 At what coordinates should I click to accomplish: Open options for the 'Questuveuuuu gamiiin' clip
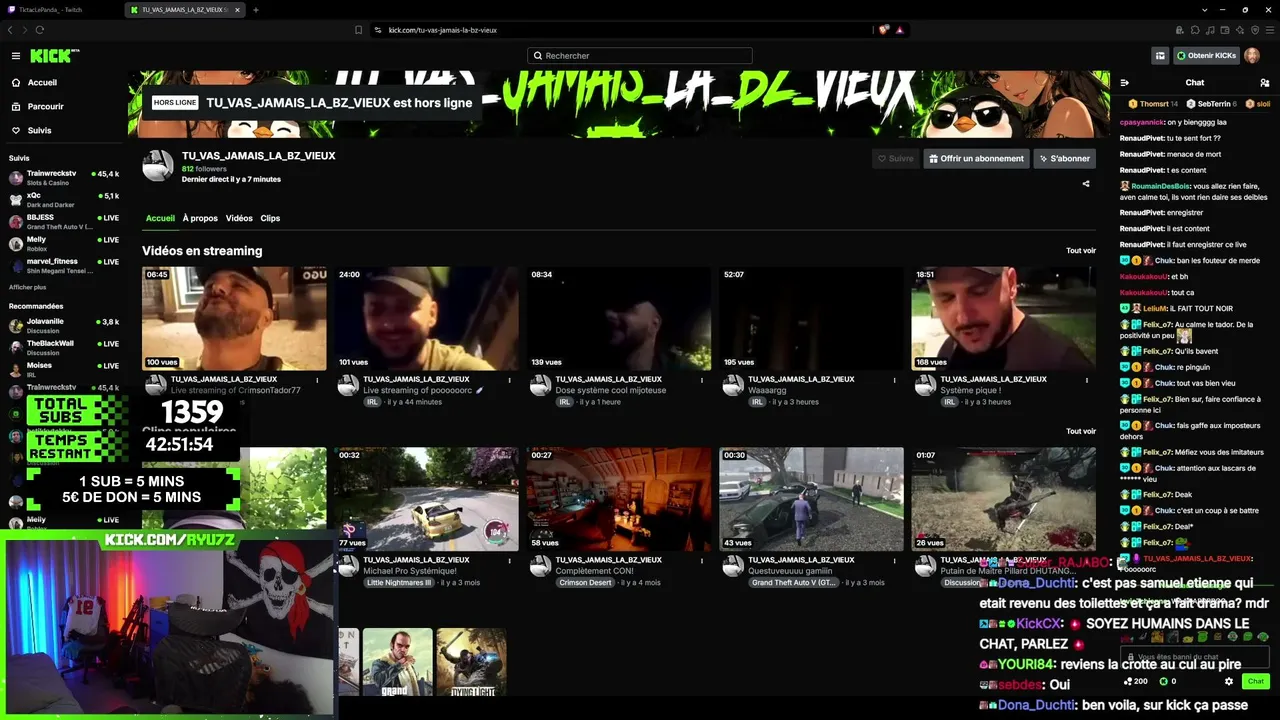point(895,560)
